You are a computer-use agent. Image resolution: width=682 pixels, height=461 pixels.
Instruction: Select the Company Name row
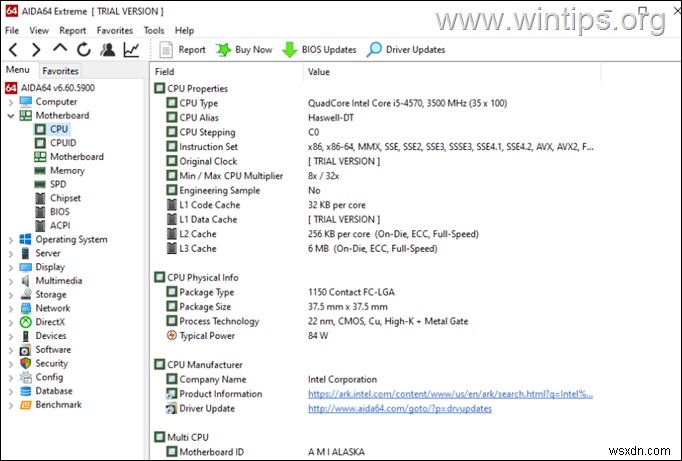click(374, 379)
